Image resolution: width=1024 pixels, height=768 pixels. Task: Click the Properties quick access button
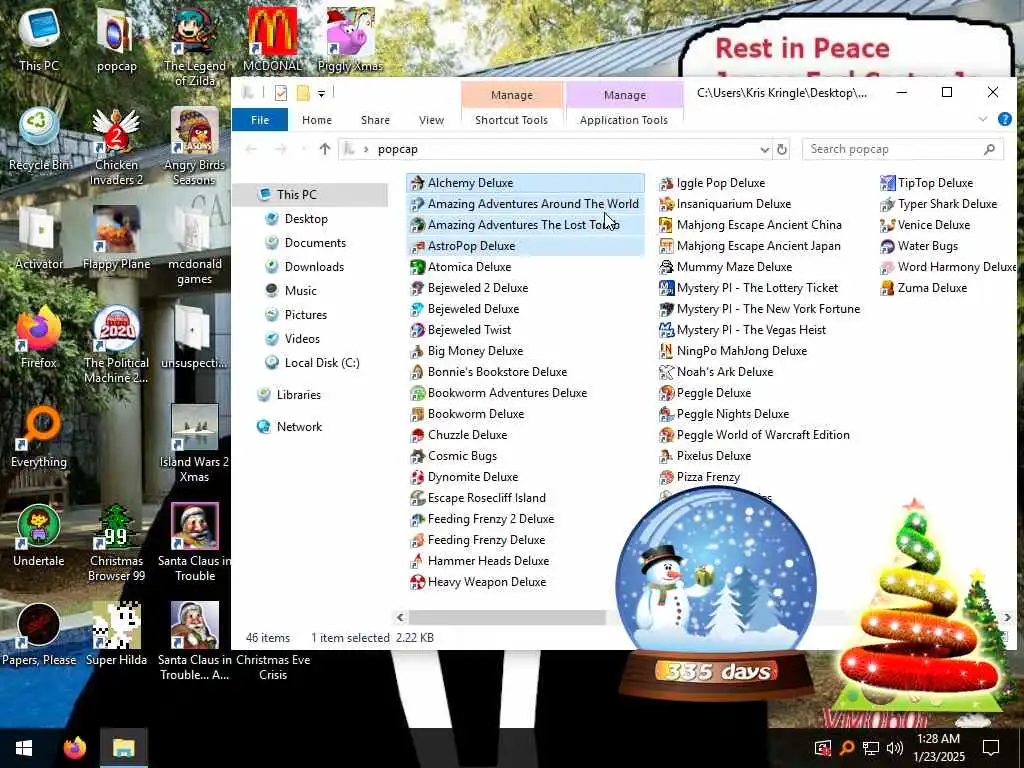click(281, 93)
